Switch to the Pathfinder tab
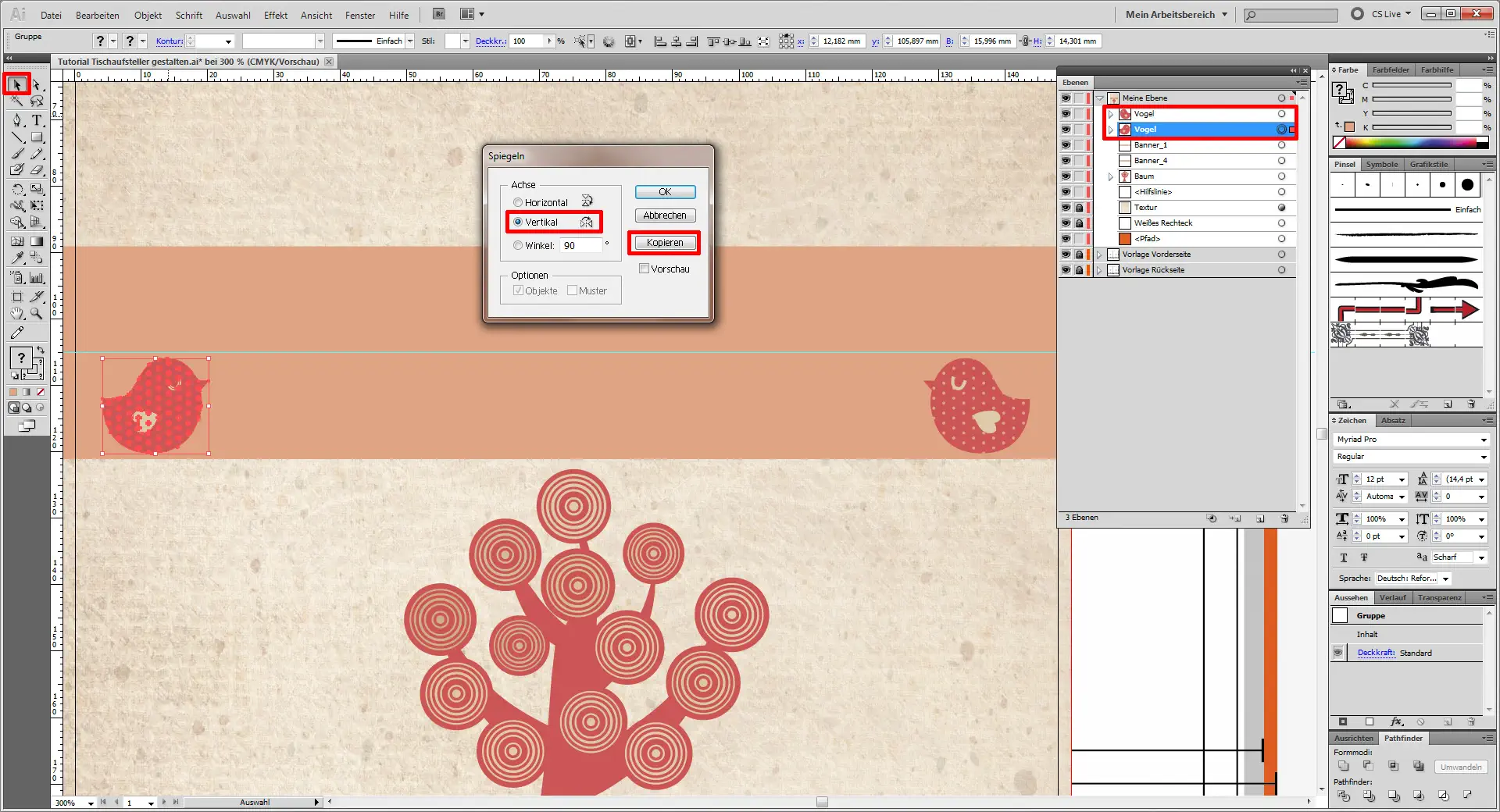Screen dimensions: 1500x812 pyautogui.click(x=1403, y=738)
